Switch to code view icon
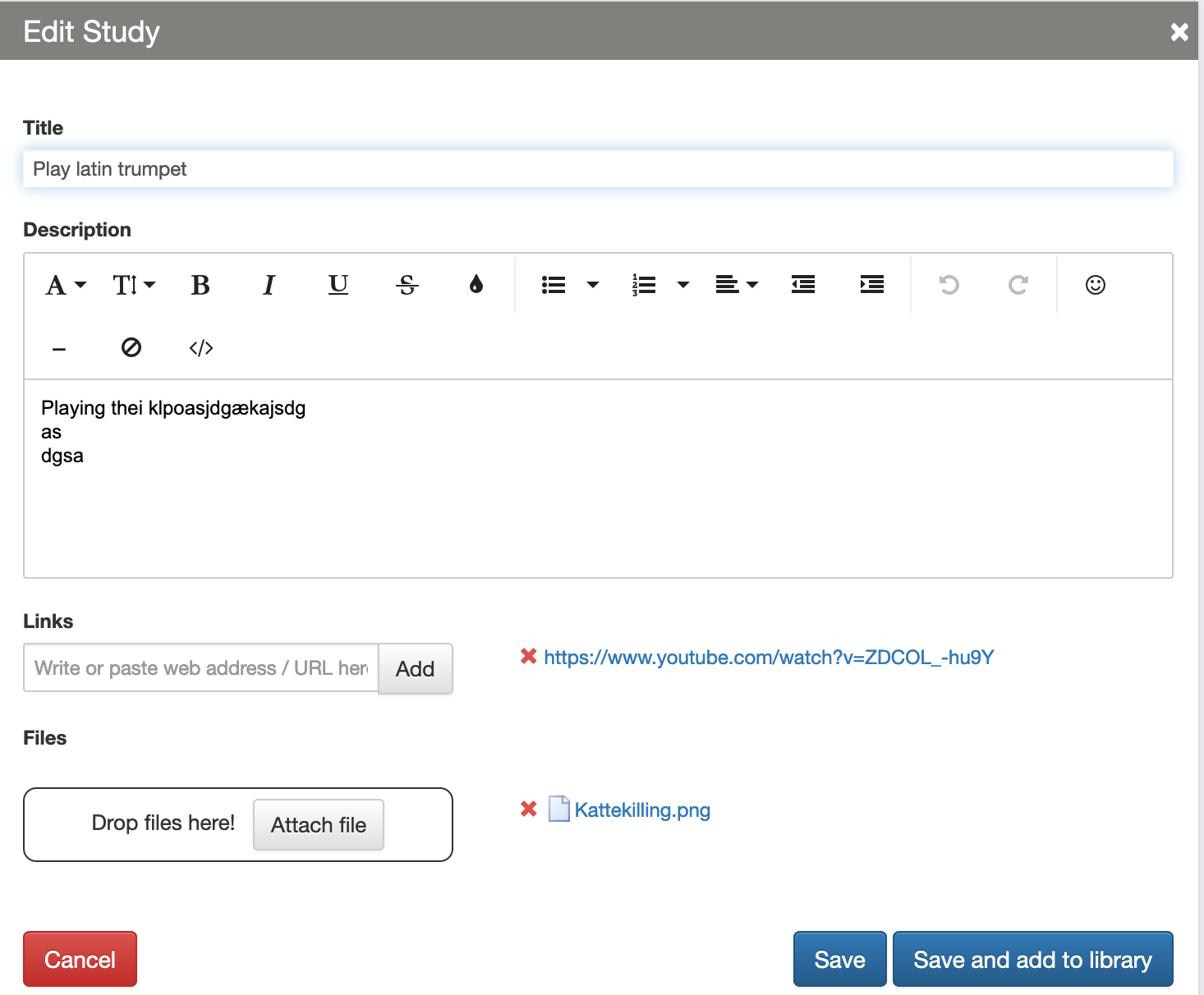1204x995 pixels. tap(201, 348)
